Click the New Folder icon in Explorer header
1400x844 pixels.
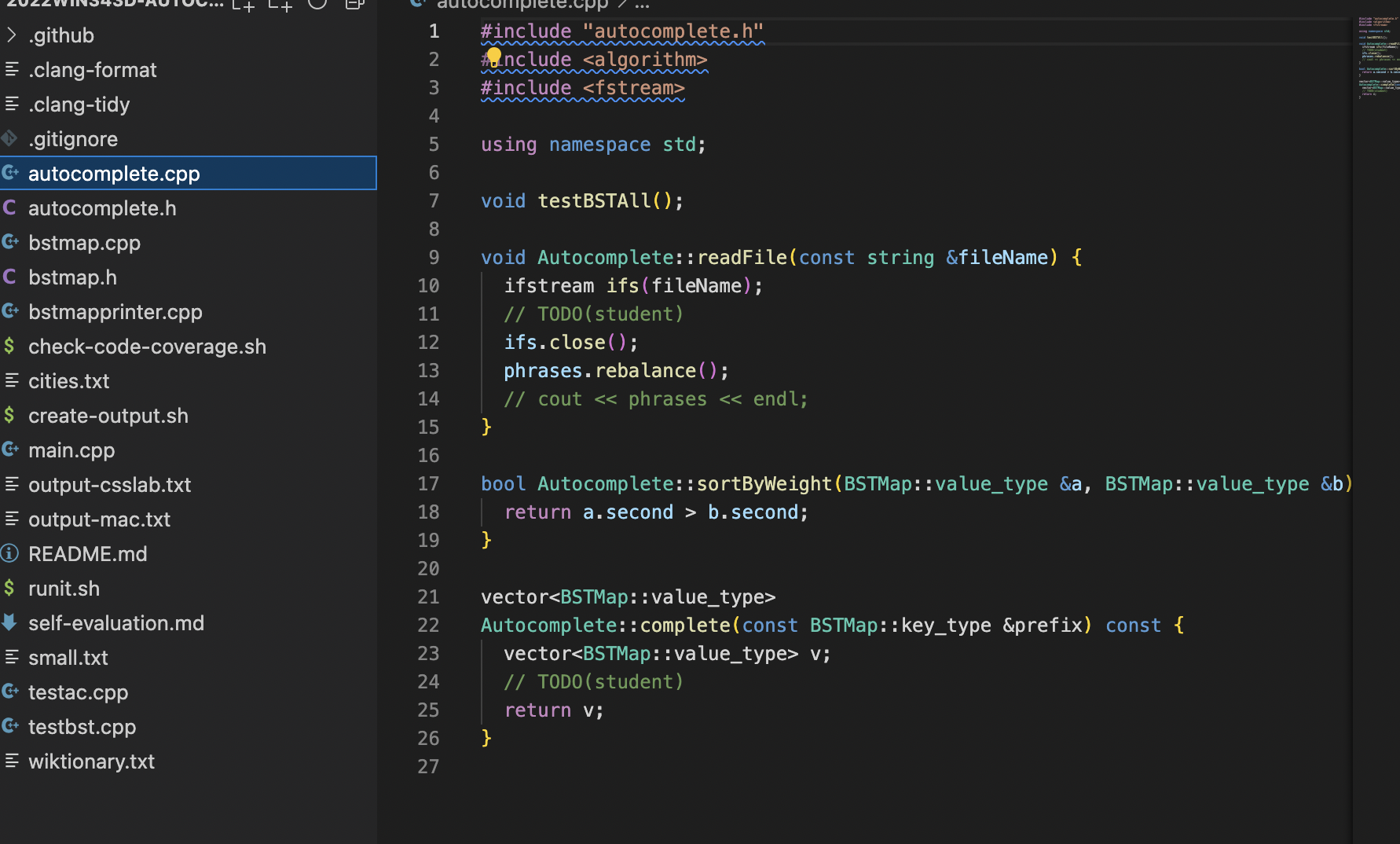click(x=280, y=5)
